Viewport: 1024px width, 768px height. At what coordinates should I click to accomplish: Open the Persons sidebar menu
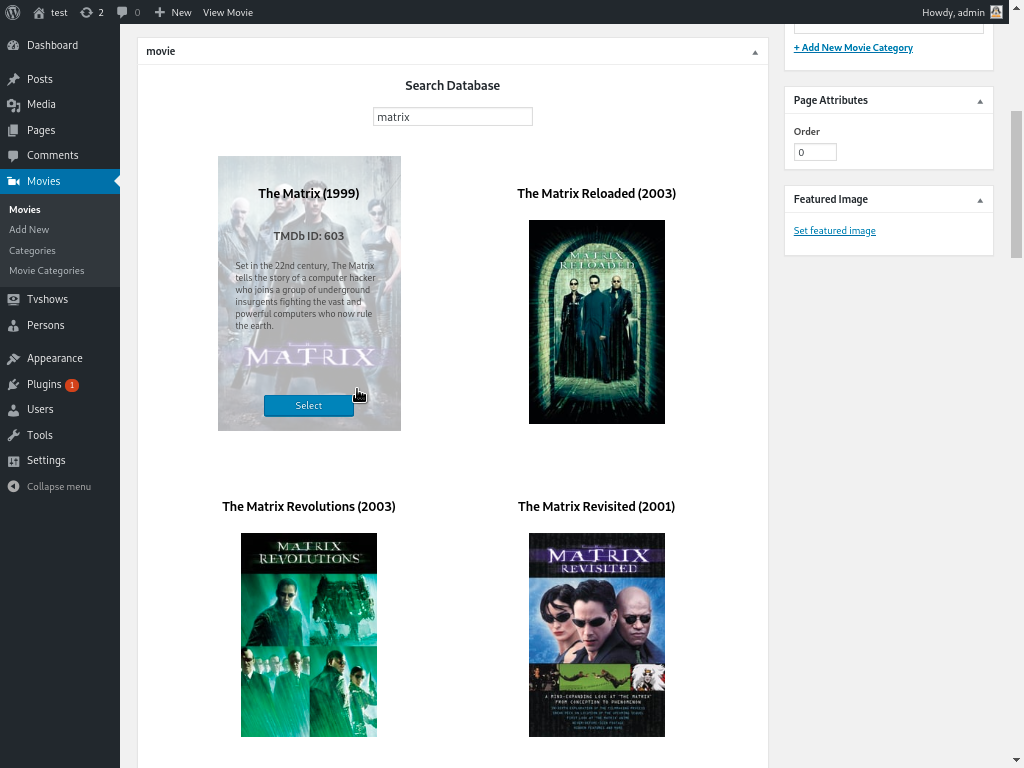(x=45, y=325)
